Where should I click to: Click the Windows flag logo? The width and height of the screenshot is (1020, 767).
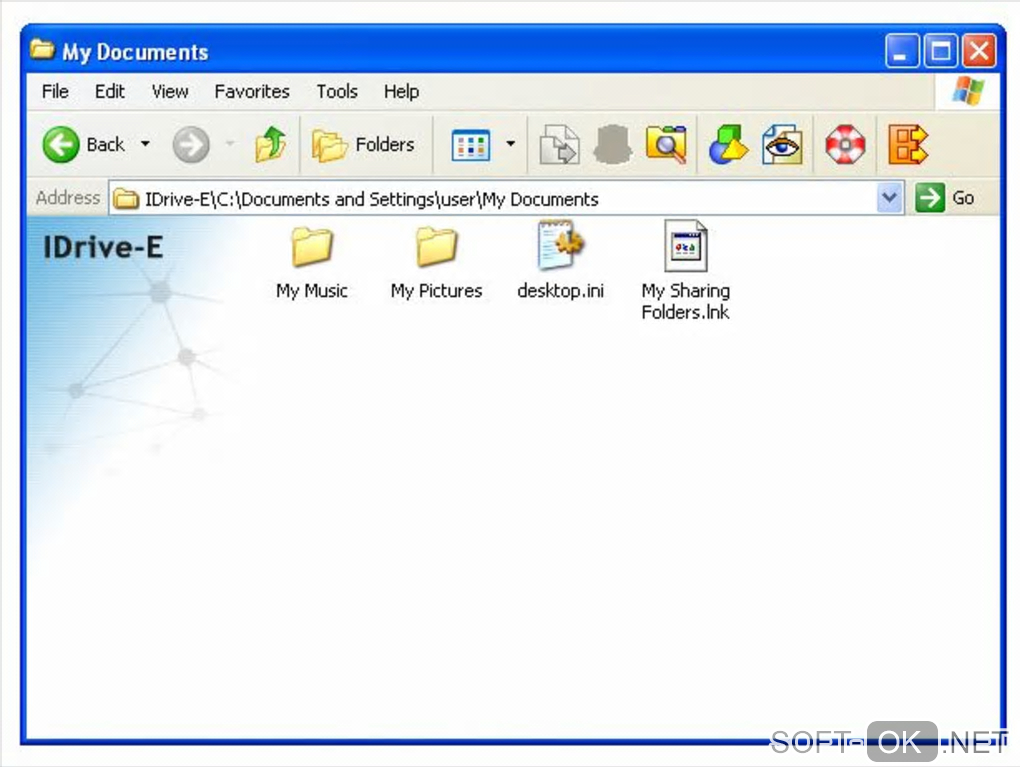[x=967, y=91]
